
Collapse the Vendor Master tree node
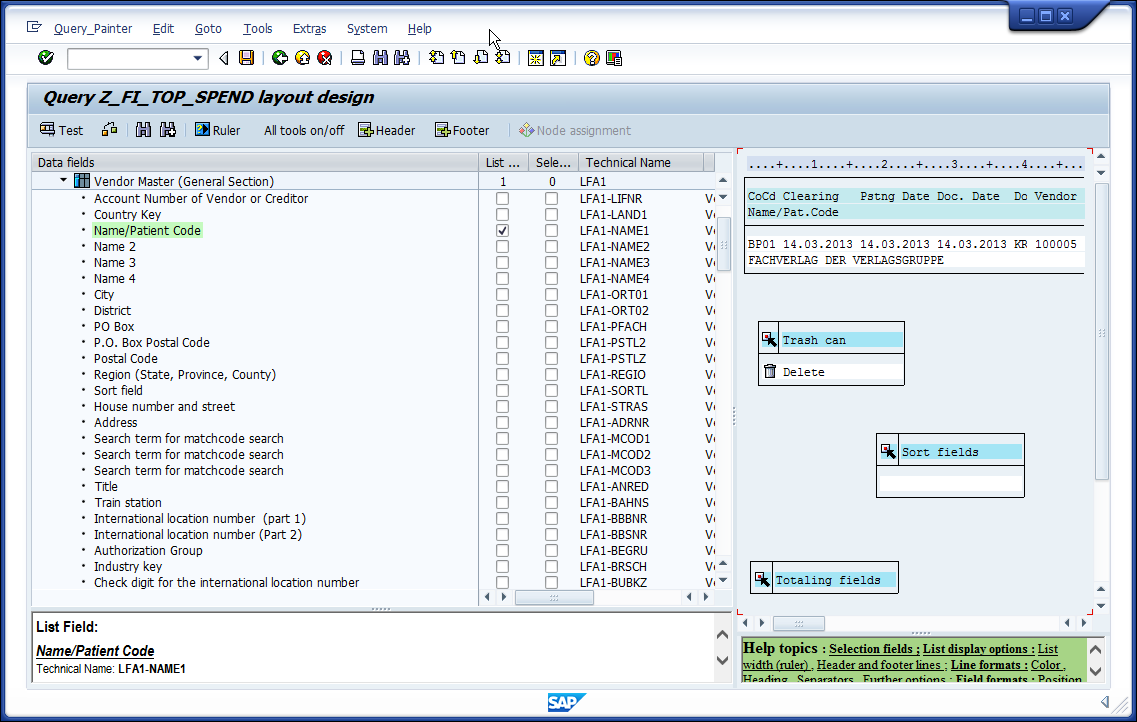(x=63, y=180)
